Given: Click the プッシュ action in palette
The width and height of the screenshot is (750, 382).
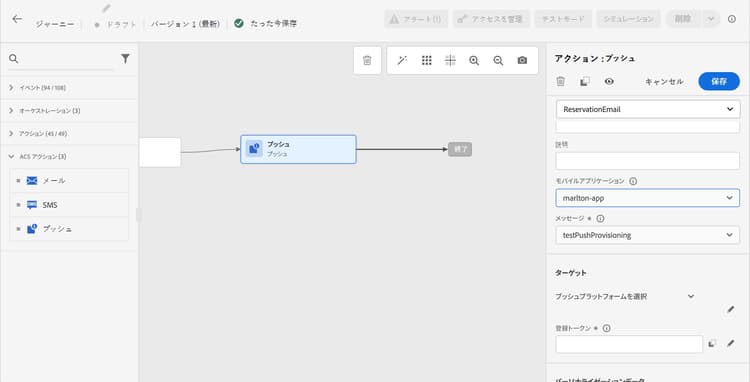Looking at the screenshot, I should click(x=69, y=229).
